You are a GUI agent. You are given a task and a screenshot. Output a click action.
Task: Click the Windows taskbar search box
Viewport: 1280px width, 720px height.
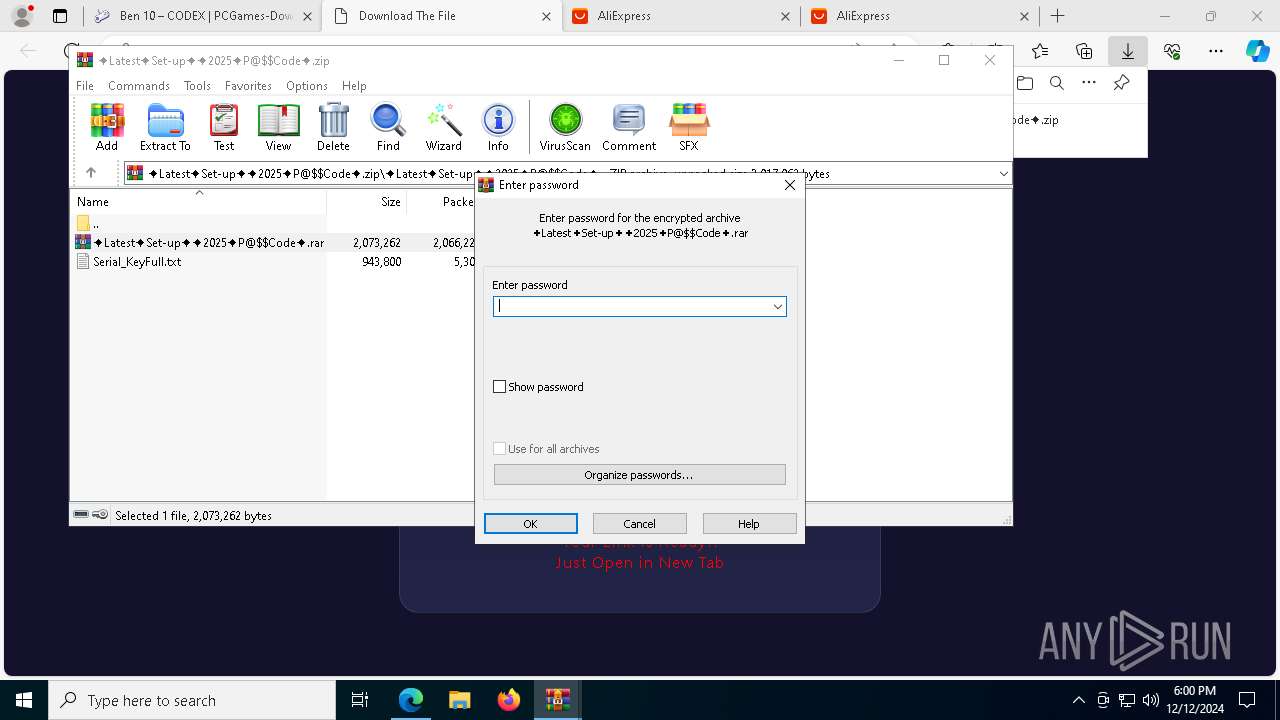(x=192, y=700)
